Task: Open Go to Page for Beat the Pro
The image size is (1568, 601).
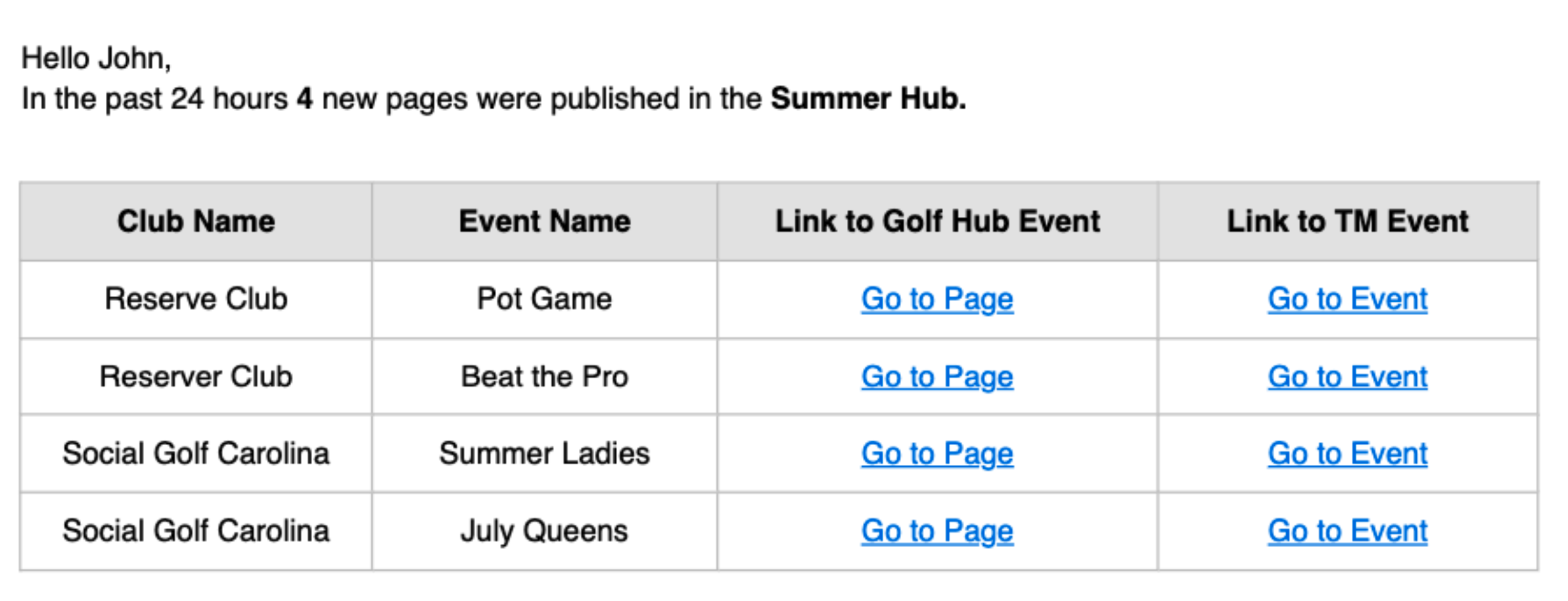Action: point(937,377)
